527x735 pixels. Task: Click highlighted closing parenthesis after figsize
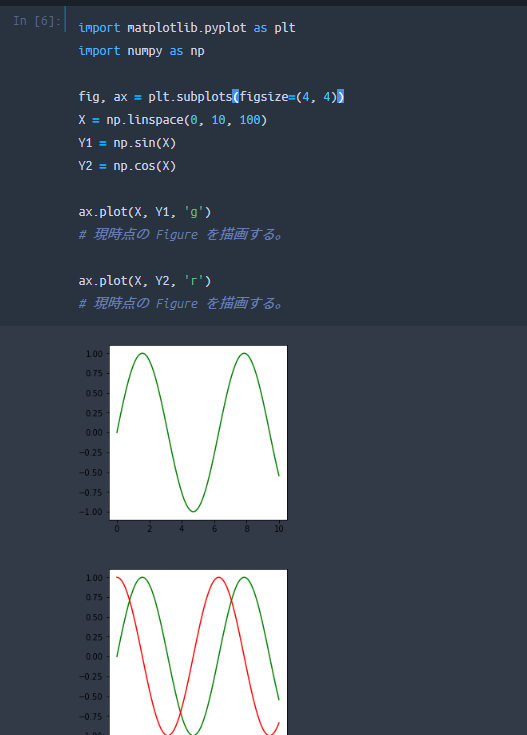coord(341,97)
